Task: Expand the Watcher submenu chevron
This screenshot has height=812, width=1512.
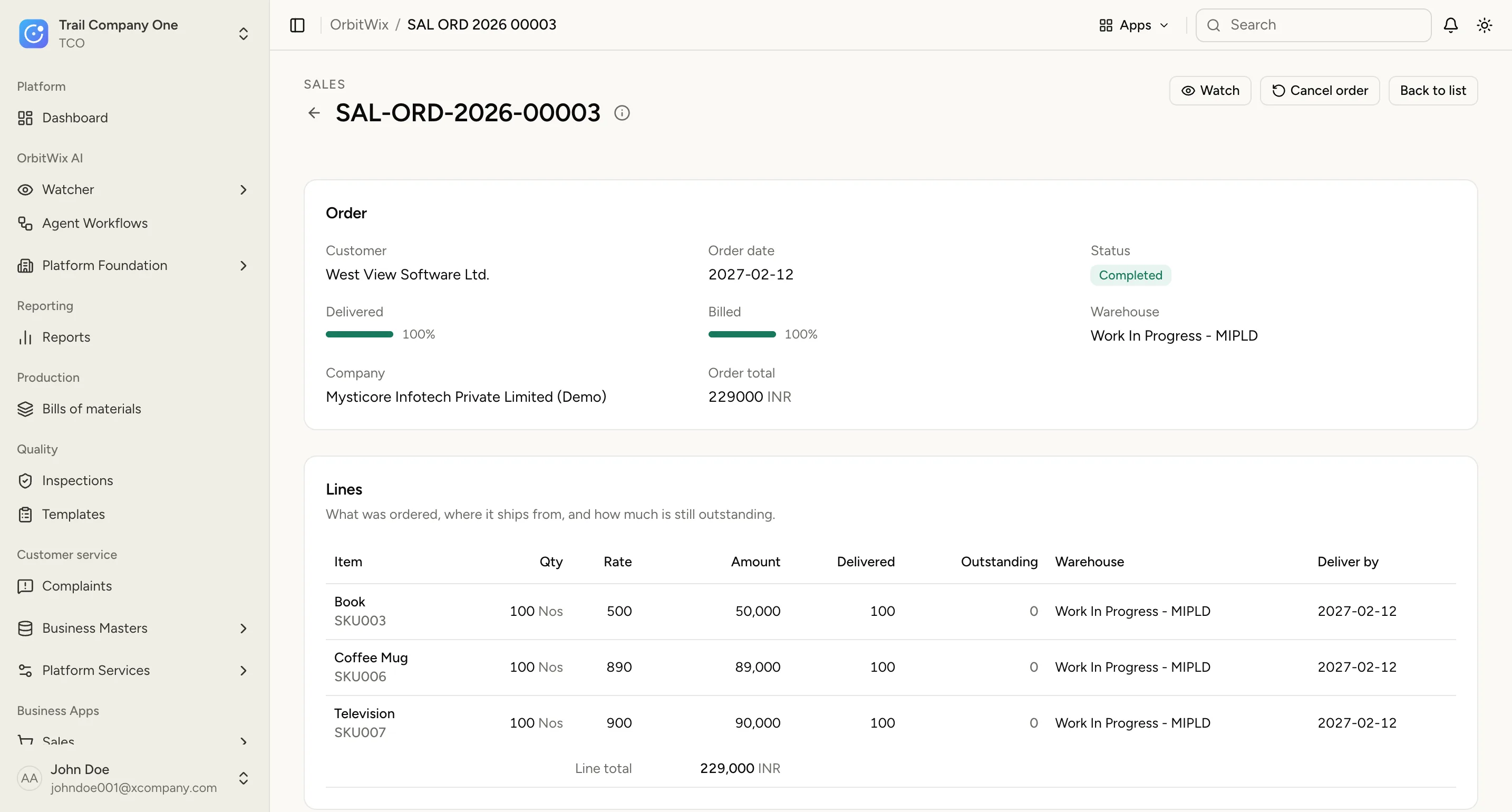Action: pyautogui.click(x=243, y=190)
